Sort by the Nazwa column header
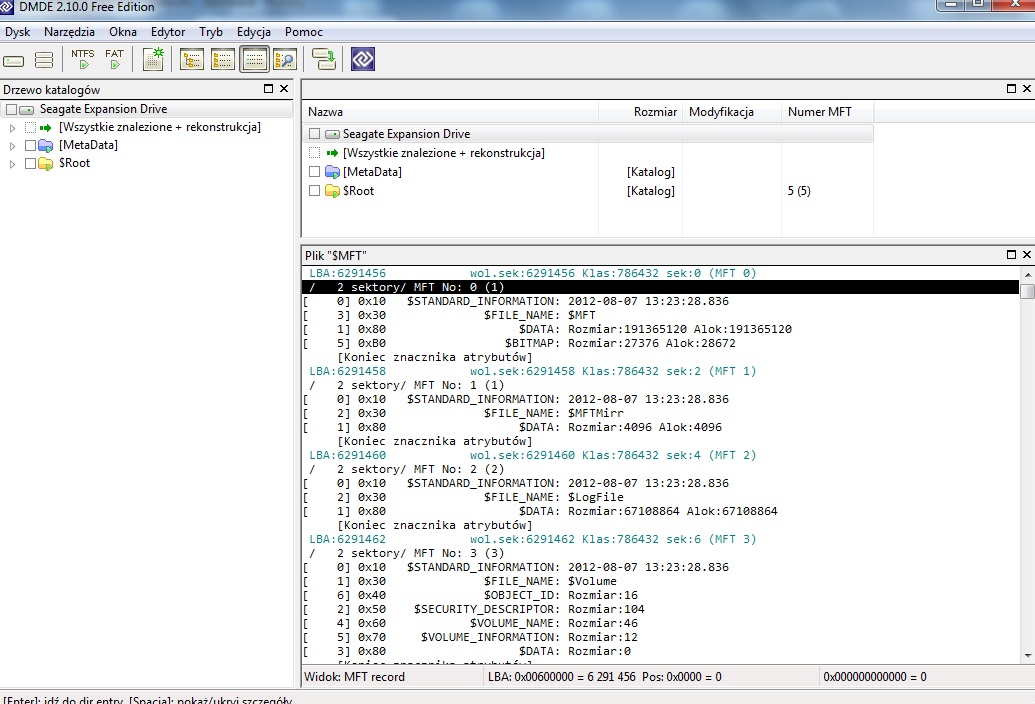 (451, 112)
